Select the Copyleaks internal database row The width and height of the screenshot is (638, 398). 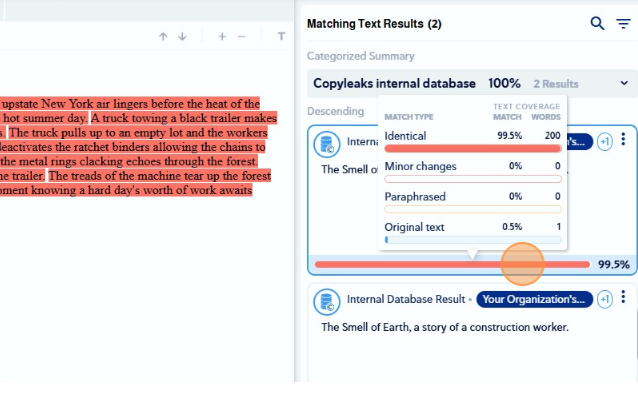pos(472,83)
